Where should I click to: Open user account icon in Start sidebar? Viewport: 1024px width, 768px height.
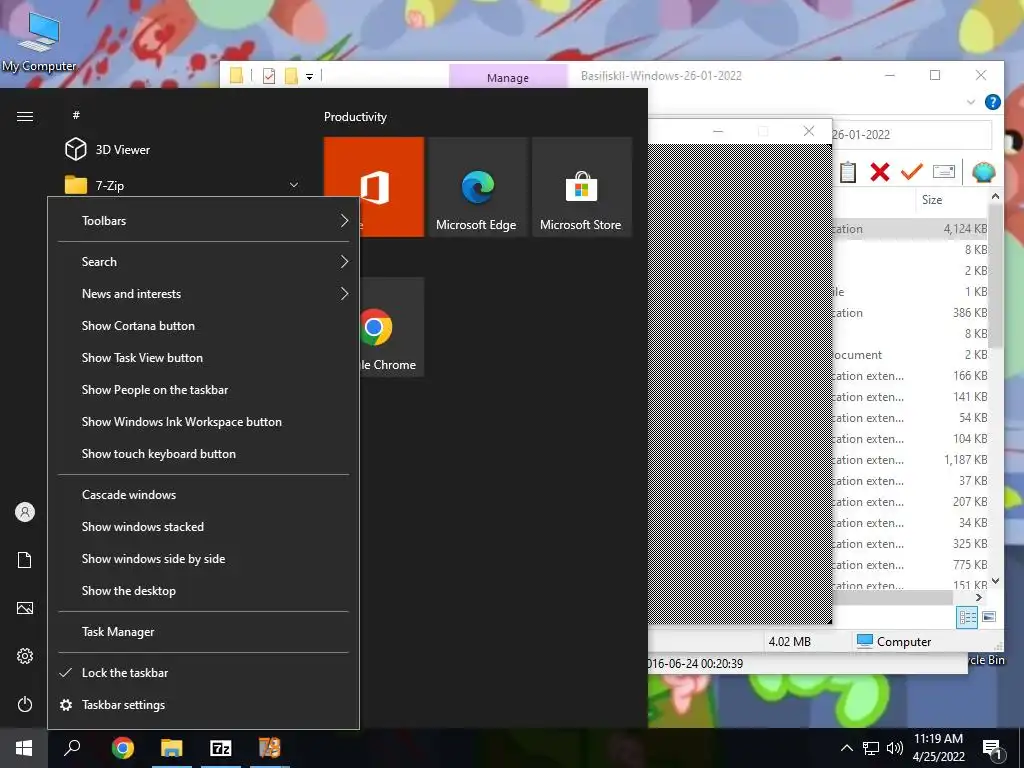pos(25,512)
